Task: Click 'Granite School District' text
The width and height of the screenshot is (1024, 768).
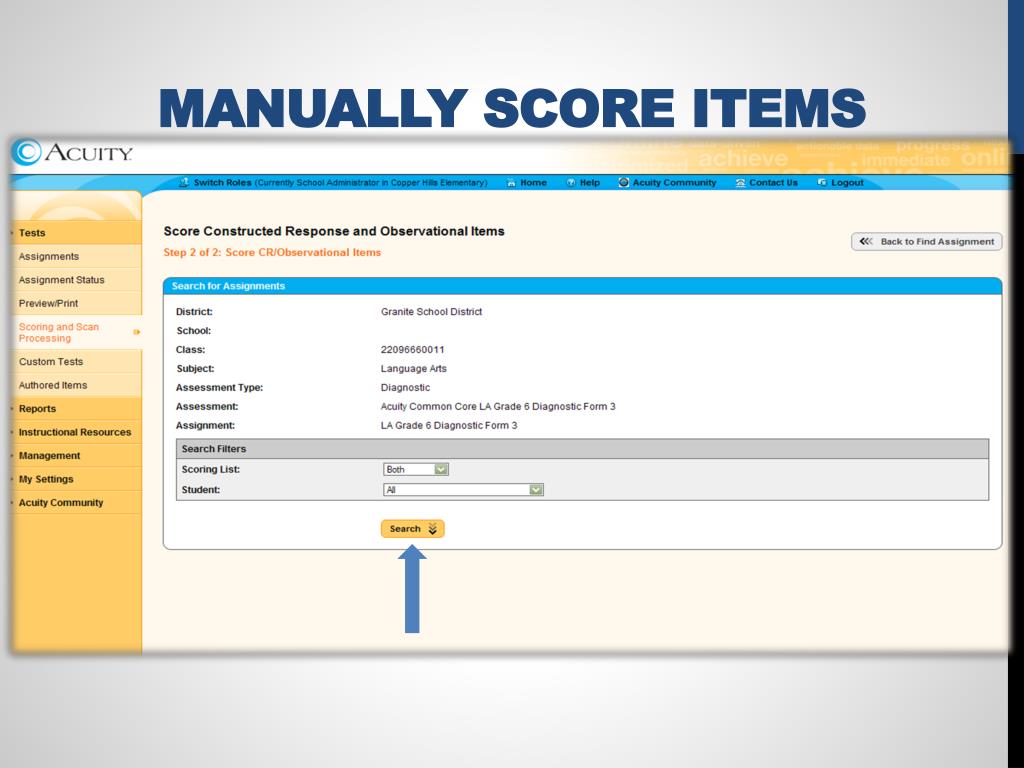Action: 432,312
